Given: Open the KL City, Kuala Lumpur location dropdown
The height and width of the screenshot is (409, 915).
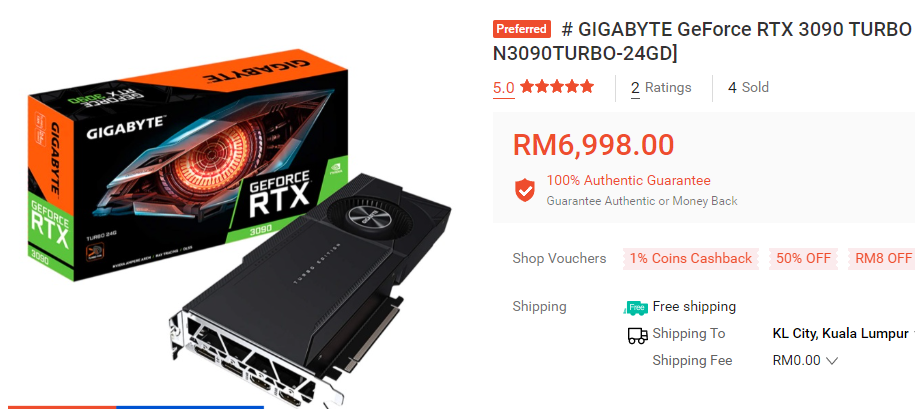Looking at the screenshot, I should (x=843, y=334).
